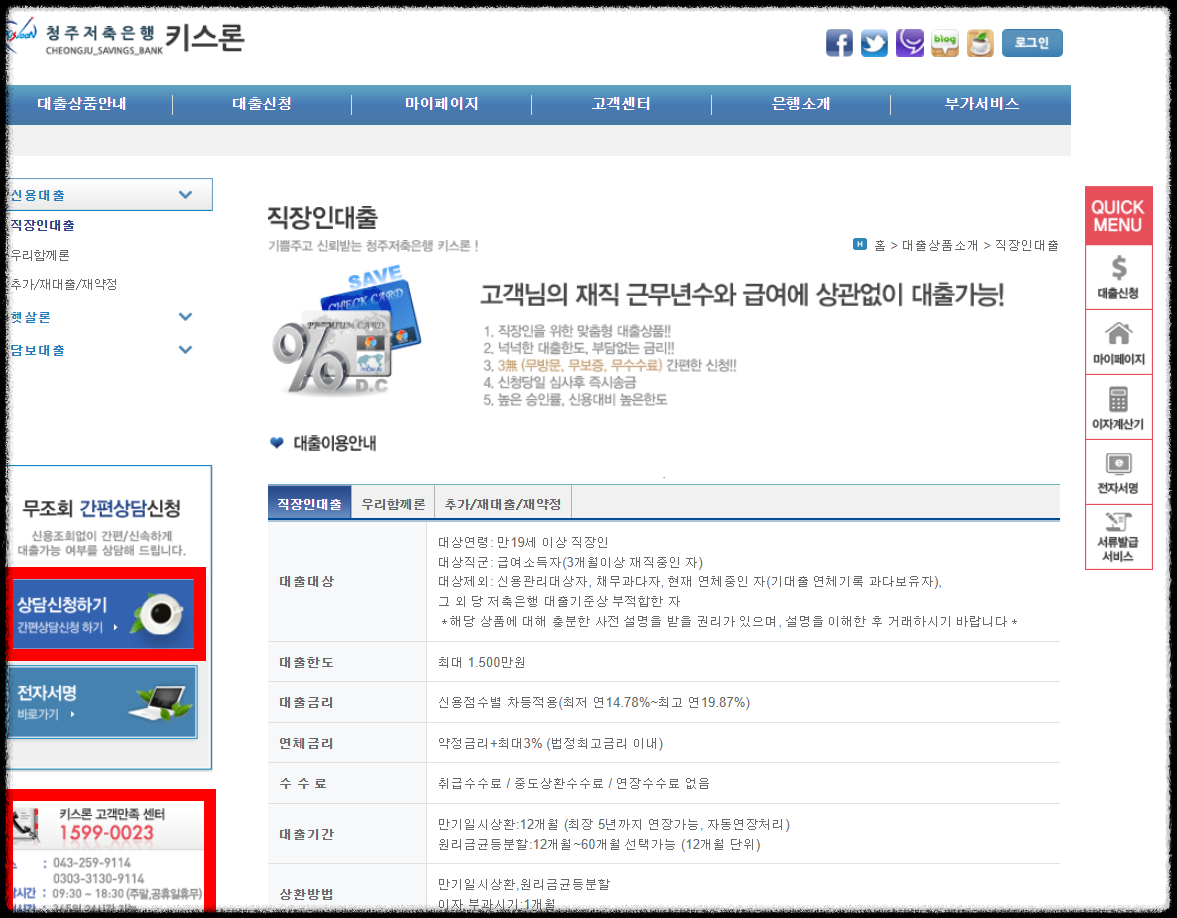Open the 부가서비스 menu
Viewport: 1177px width, 918px height.
click(x=982, y=104)
